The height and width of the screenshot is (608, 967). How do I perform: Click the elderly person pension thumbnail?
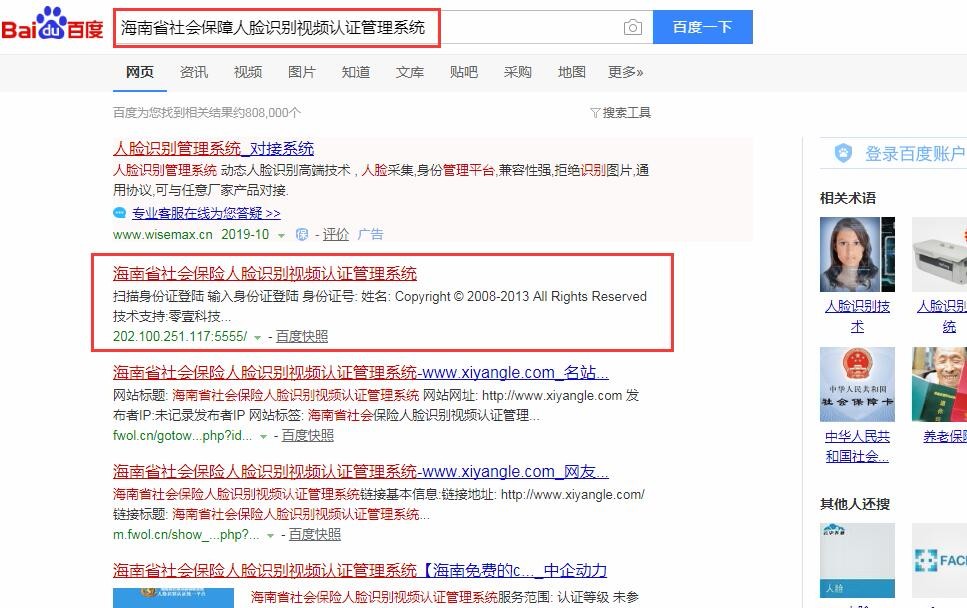939,384
